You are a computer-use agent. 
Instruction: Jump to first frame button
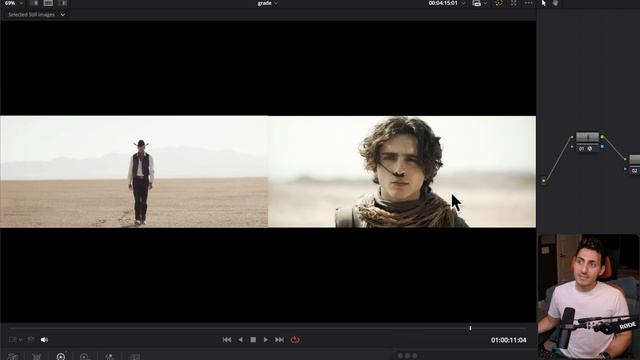click(x=227, y=340)
